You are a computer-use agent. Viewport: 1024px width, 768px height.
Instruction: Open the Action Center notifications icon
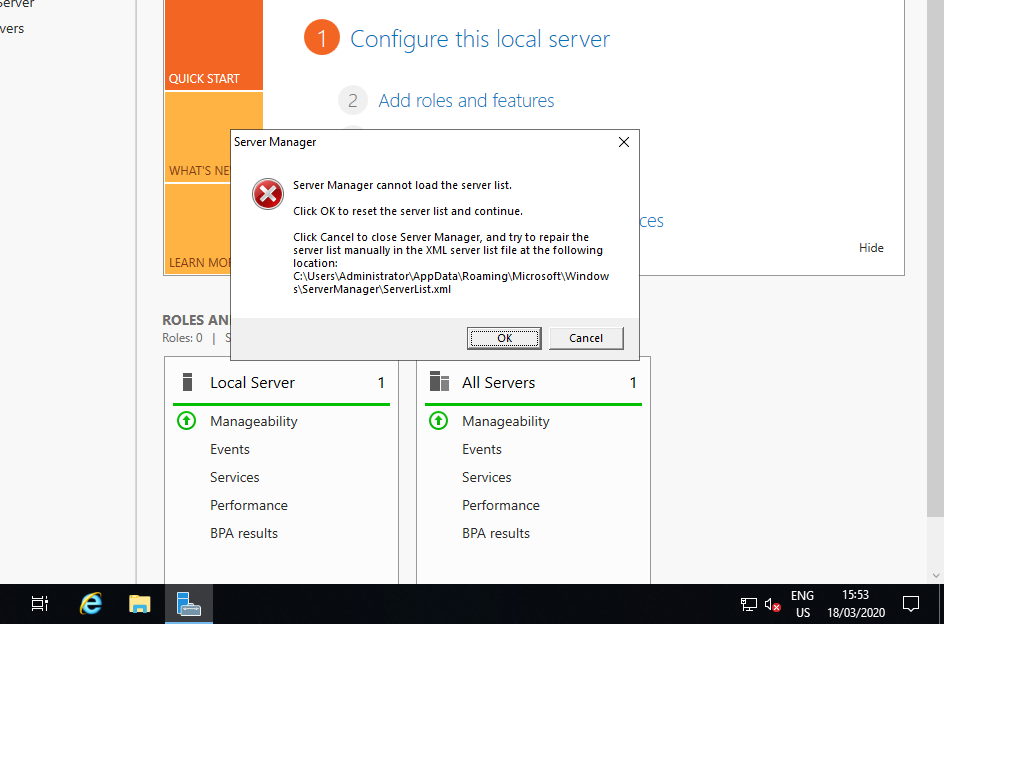coord(911,604)
